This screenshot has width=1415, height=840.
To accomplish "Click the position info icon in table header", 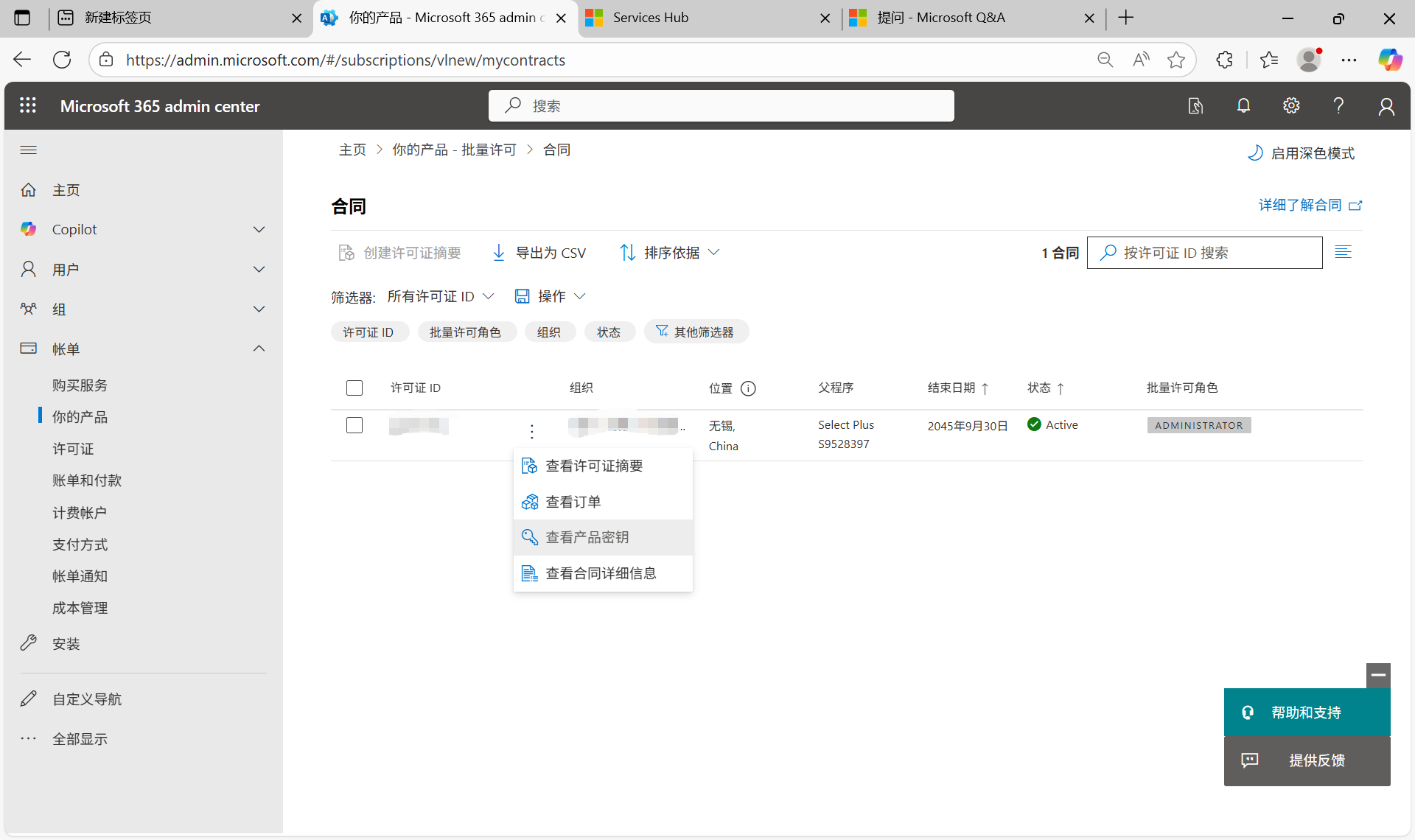I will pos(748,388).
